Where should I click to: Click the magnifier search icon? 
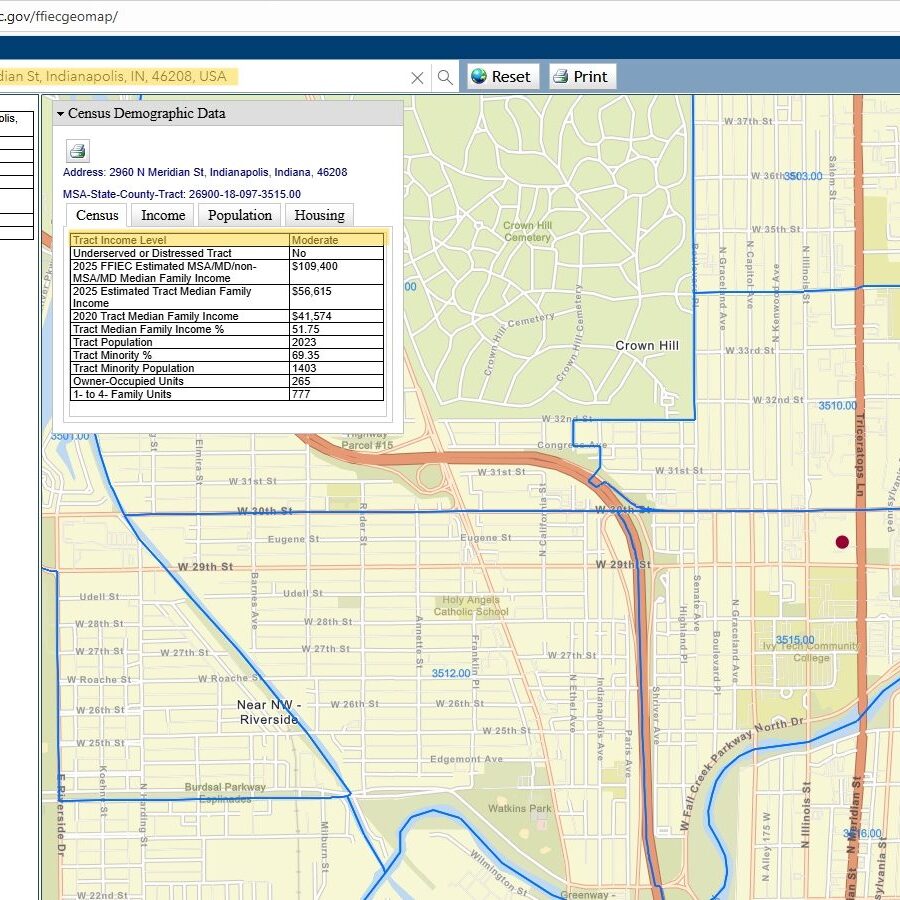[x=445, y=77]
